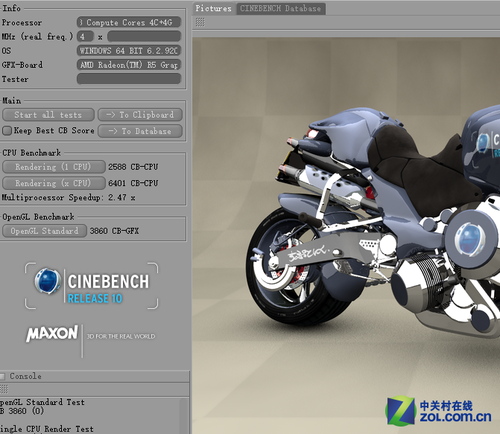500x434 pixels.
Task: Click the empty Tester name field
Action: 129,79
